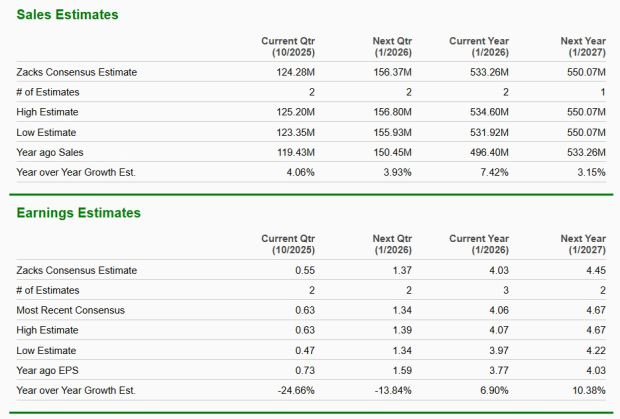Select the 4.45 next year consensus EPS

point(594,270)
